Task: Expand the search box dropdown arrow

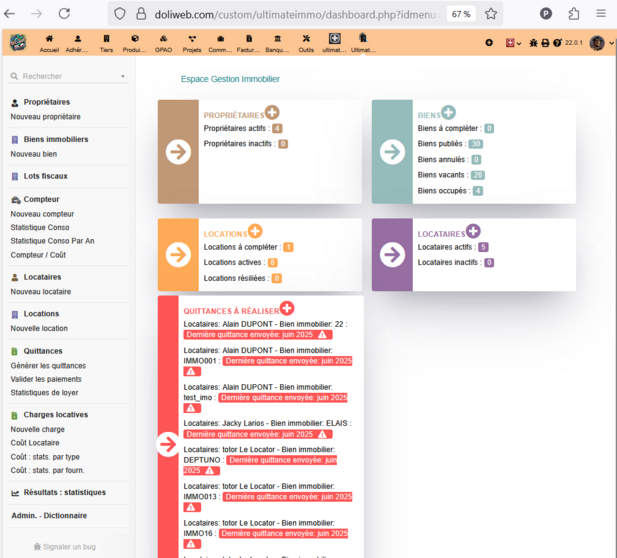Action: coord(123,76)
